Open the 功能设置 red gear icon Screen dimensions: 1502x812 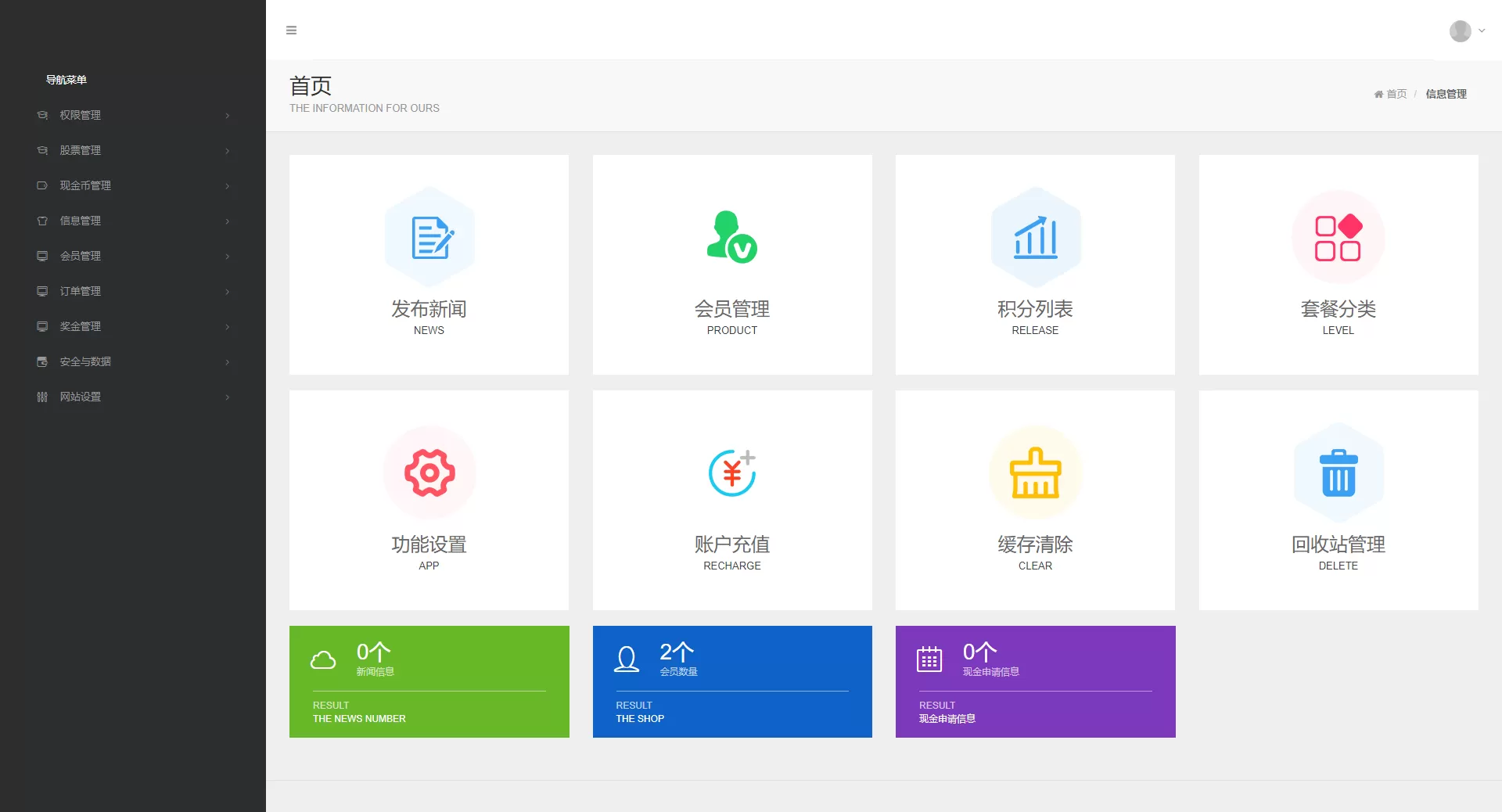pos(429,472)
